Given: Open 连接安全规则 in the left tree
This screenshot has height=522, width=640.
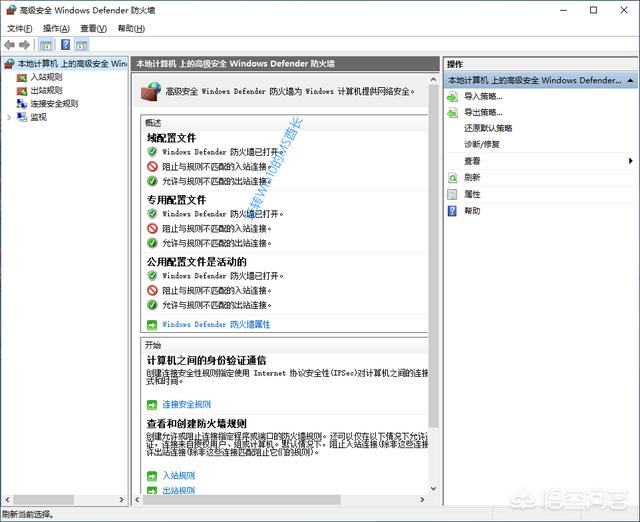Looking at the screenshot, I should [x=53, y=103].
